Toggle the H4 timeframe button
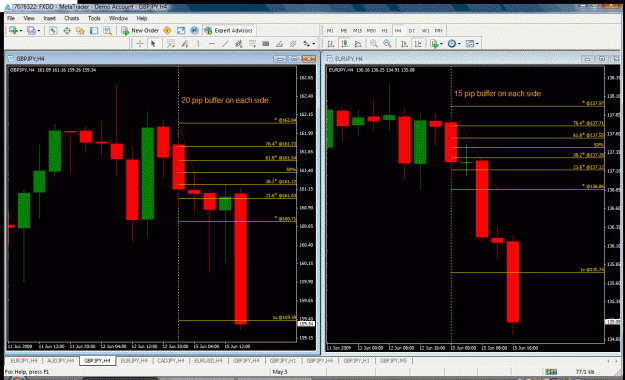Screen dimensions: 625x380 click(x=398, y=31)
